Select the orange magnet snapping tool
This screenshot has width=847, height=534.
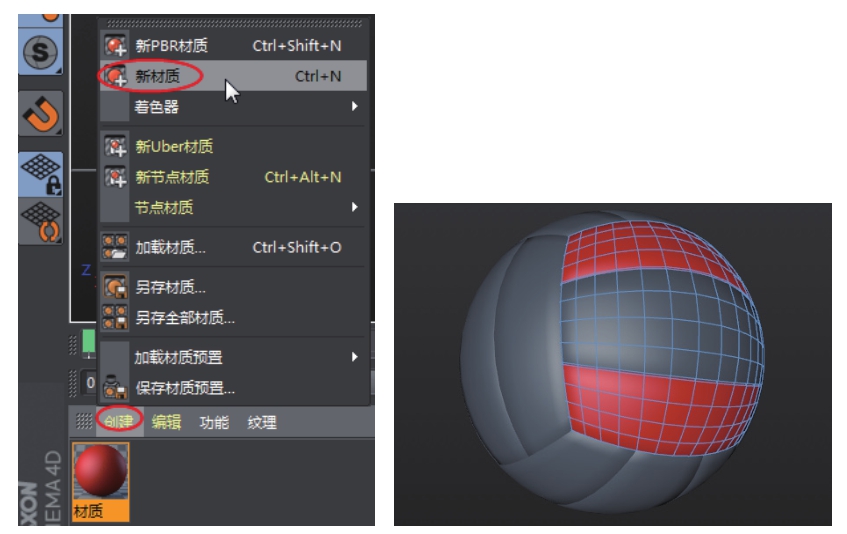[41, 113]
